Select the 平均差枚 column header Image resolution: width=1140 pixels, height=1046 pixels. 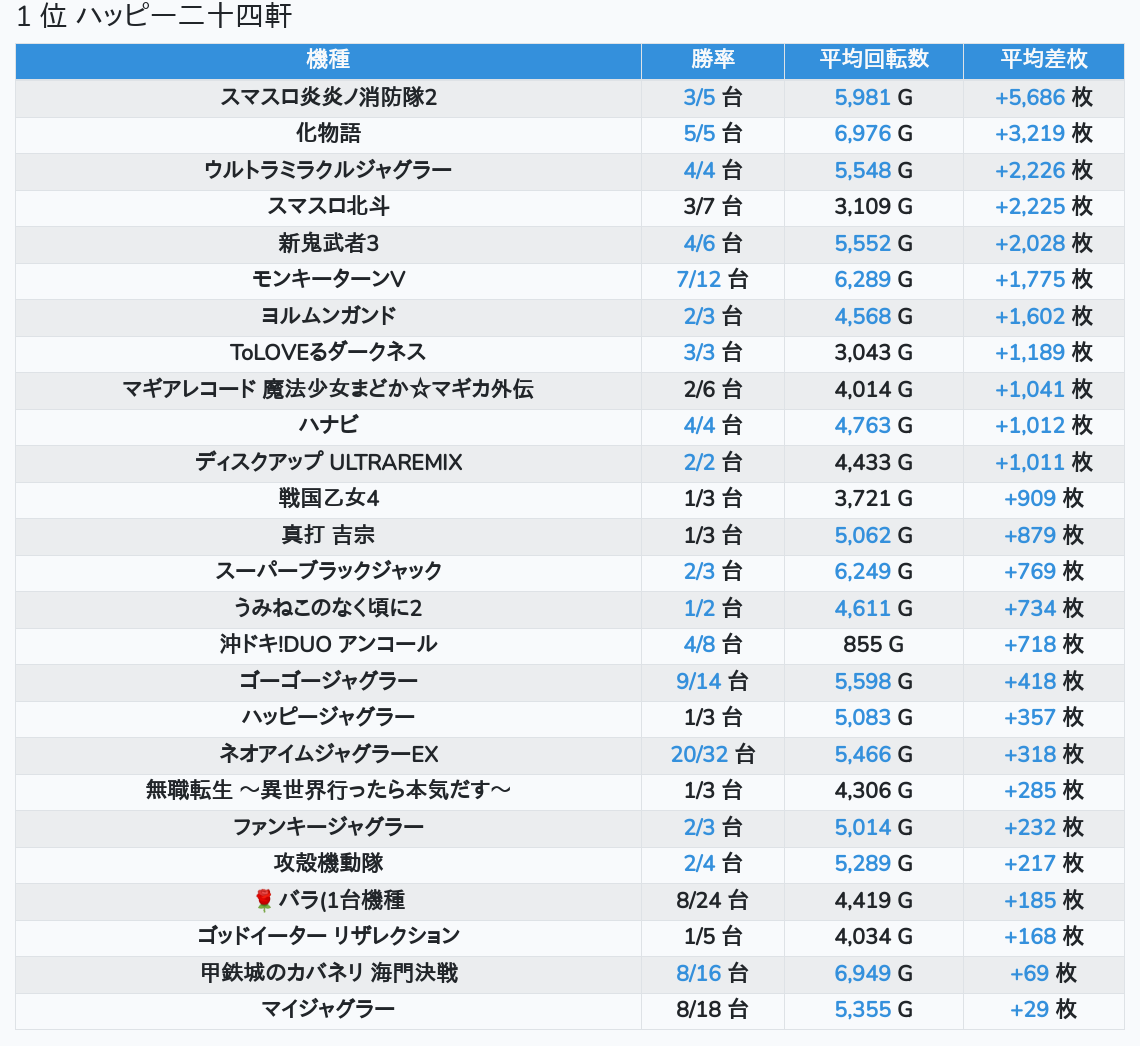1043,60
